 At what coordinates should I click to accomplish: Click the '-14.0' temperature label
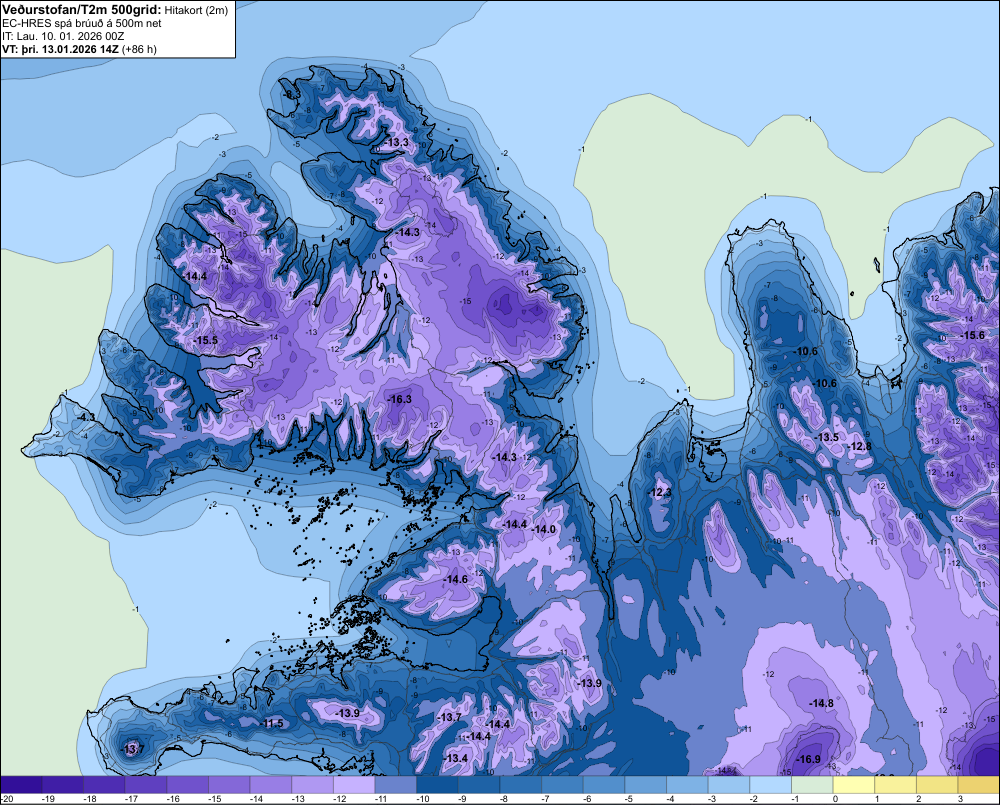tap(544, 529)
